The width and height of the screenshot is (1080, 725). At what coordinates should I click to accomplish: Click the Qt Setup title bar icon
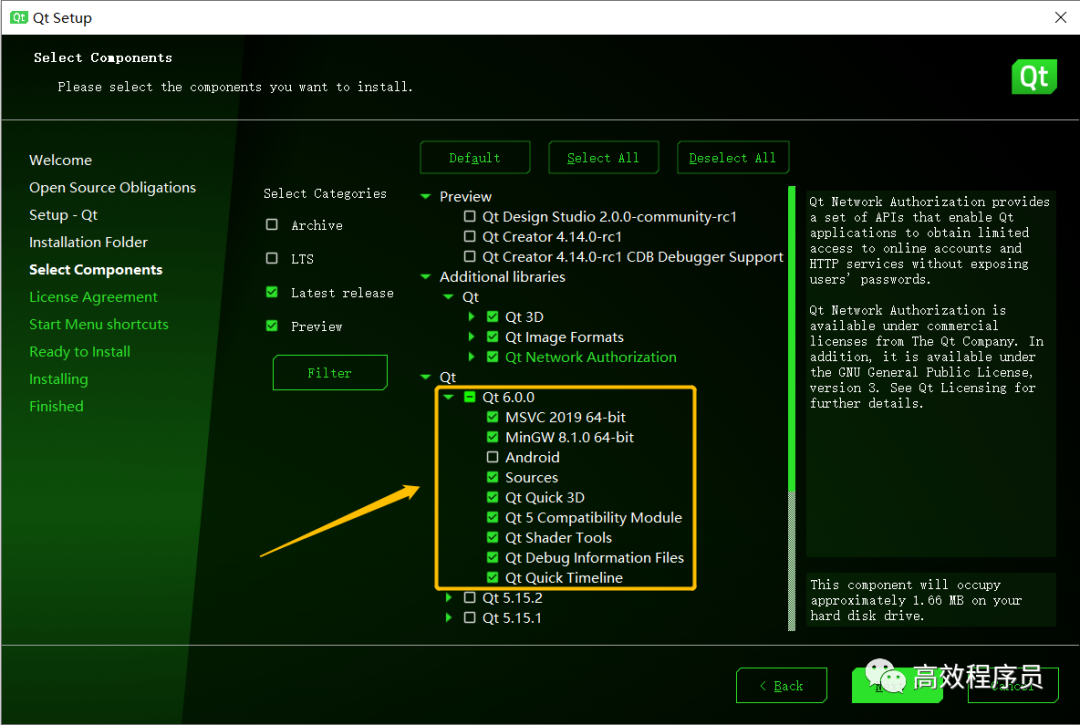click(x=19, y=18)
